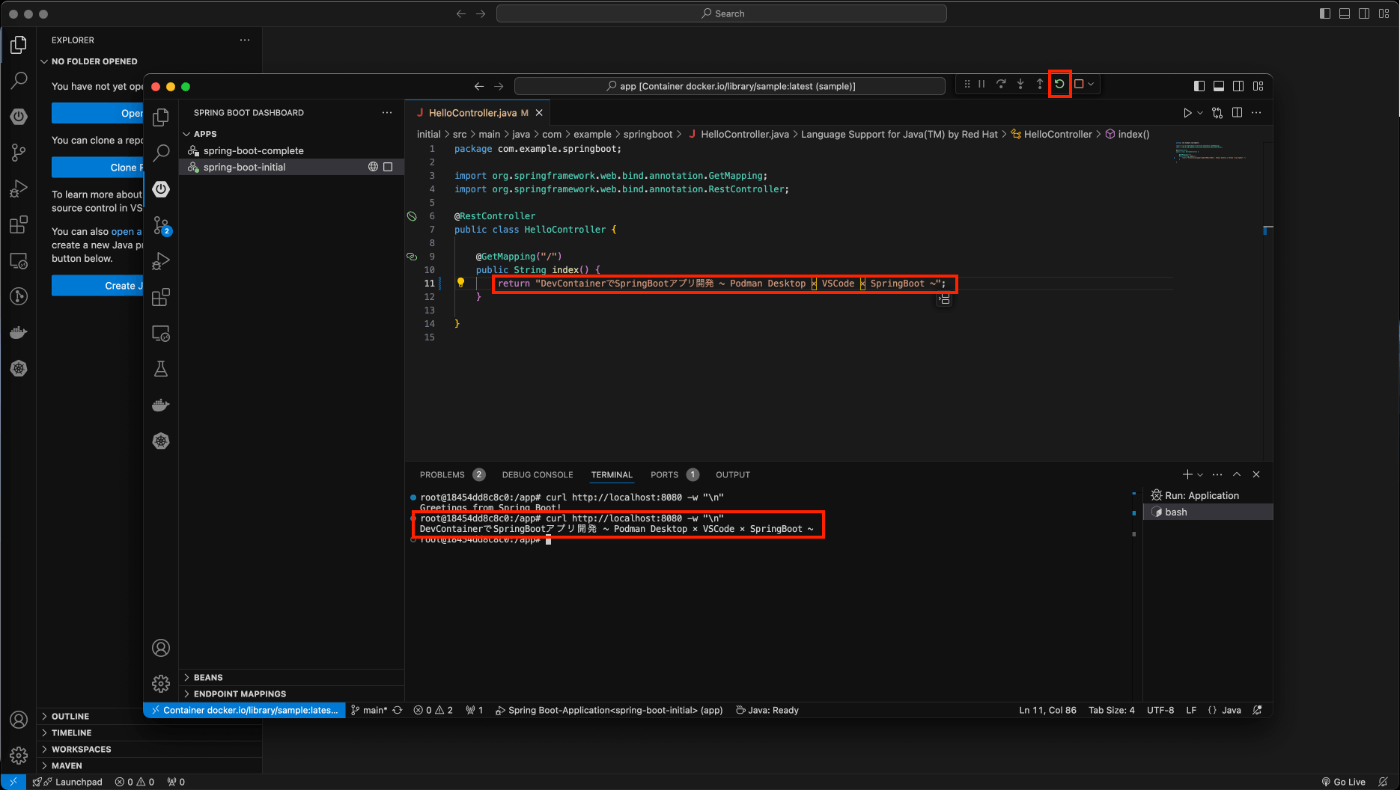The height and width of the screenshot is (790, 1400).
Task: Open Extensions view in the front window
Action: [x=161, y=297]
